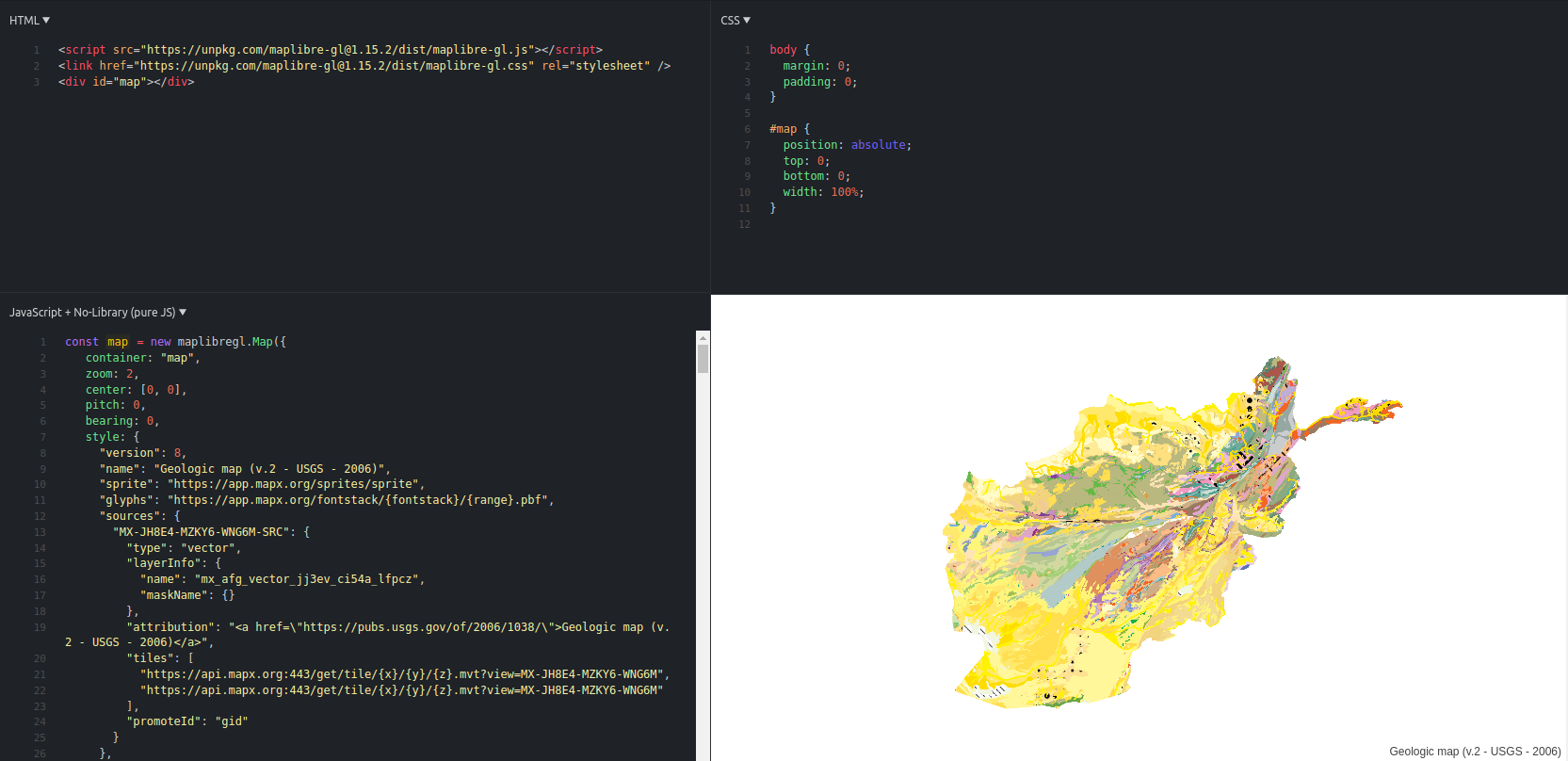
Task: Click the '"type": "vector"' JS line
Action: [184, 548]
